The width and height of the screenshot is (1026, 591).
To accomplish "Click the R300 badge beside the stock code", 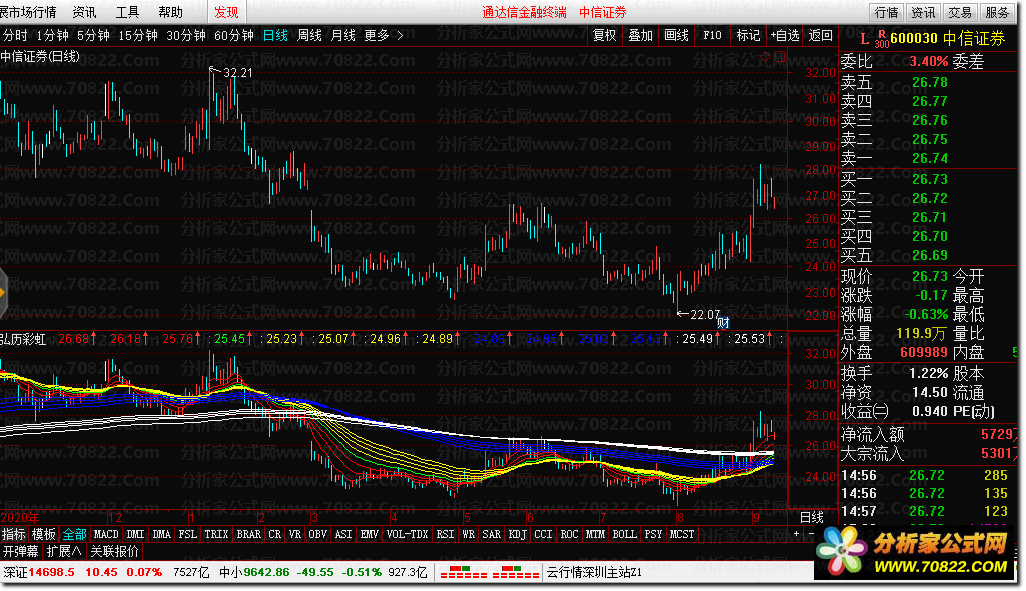I will 881,39.
